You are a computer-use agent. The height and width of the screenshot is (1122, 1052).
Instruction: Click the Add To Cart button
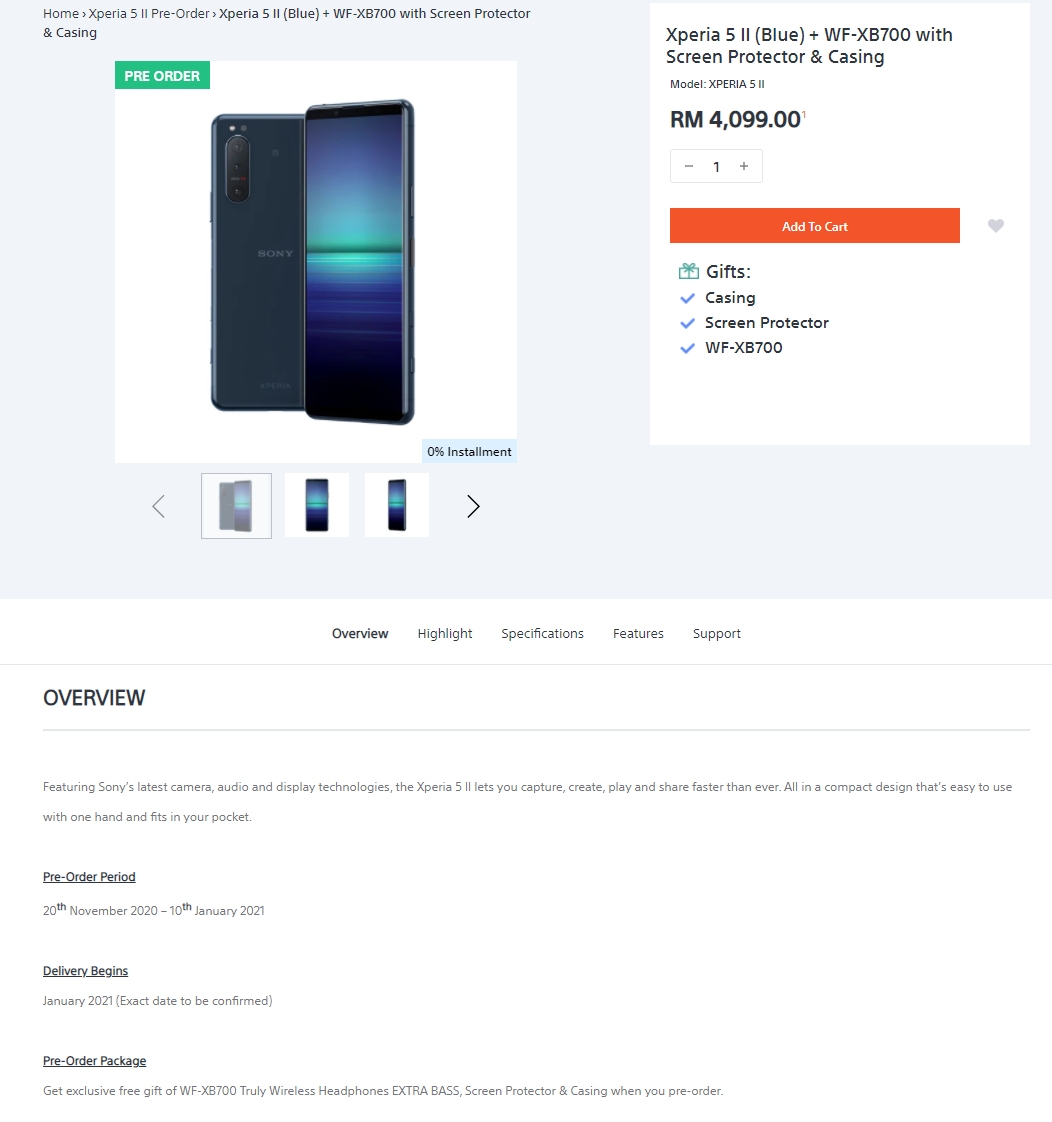[x=814, y=226]
